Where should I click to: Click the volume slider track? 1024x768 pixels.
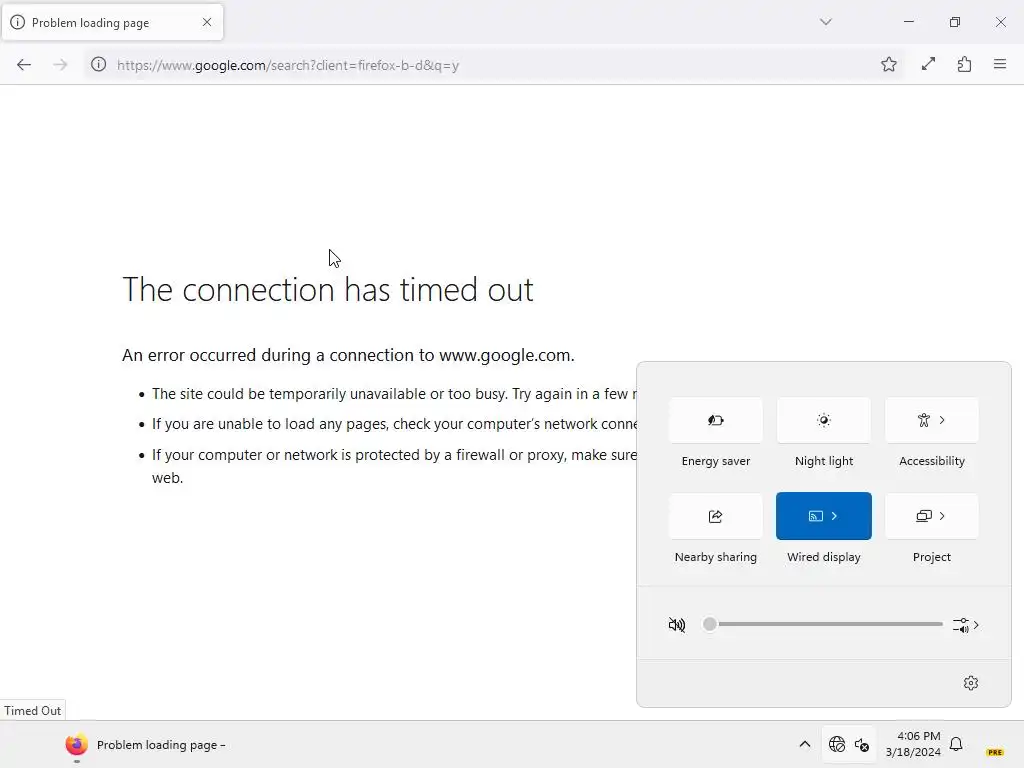(826, 624)
